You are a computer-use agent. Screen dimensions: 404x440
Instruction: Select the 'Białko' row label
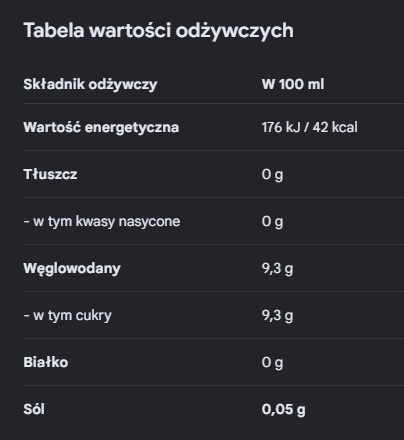pos(46,362)
